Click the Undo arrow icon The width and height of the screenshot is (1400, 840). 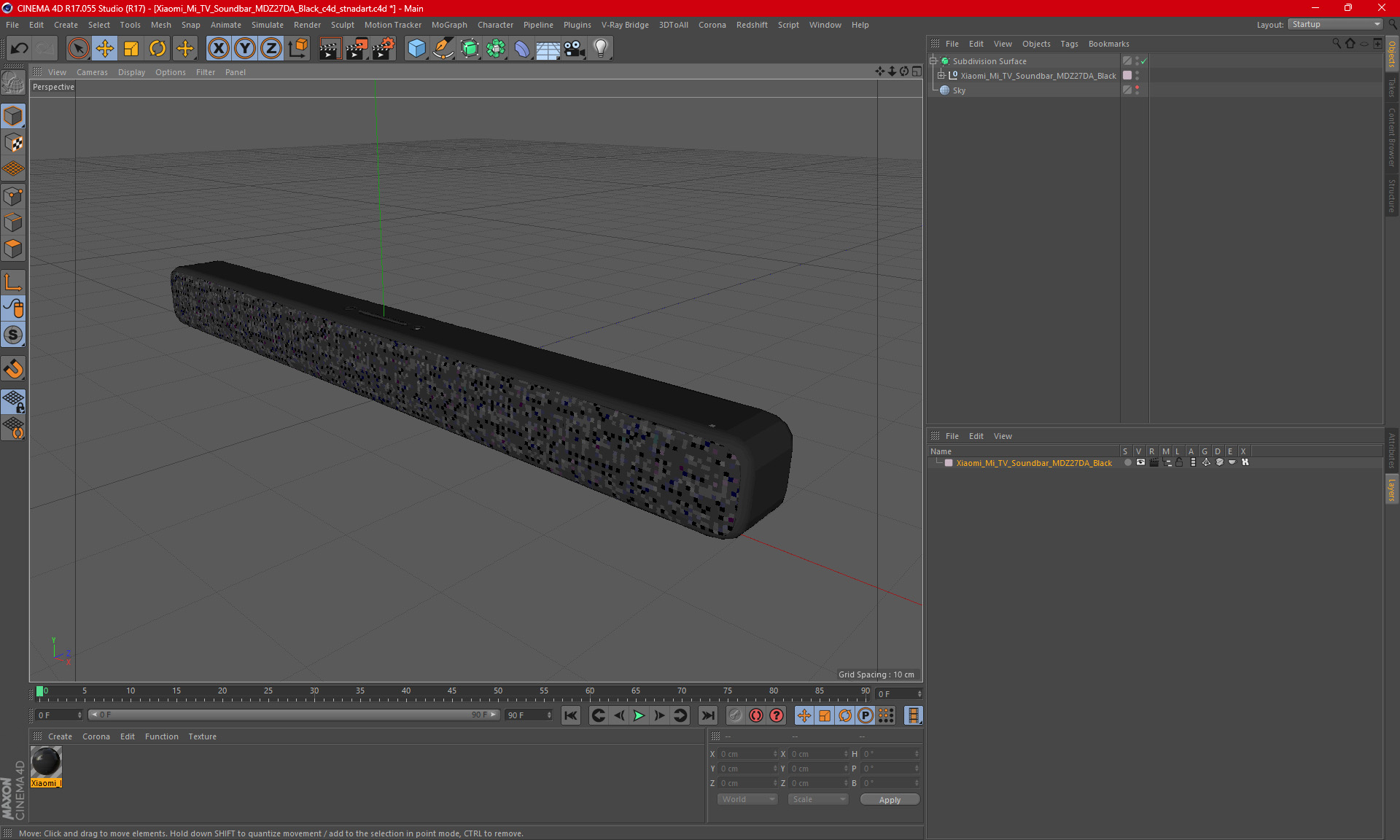[20, 49]
